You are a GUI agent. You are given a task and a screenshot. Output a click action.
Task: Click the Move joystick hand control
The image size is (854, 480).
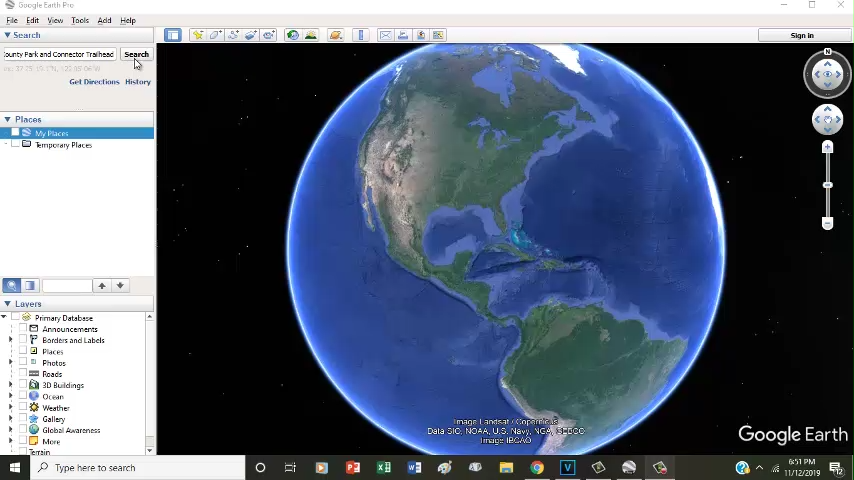(827, 119)
